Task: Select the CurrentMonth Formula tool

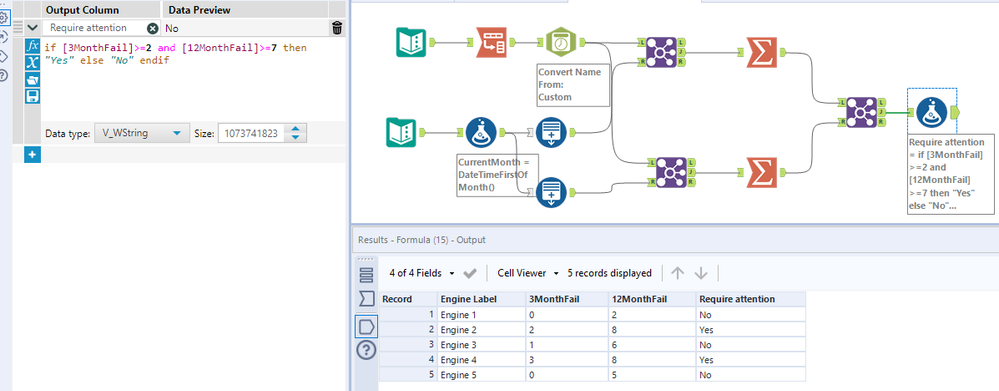Action: [482, 132]
